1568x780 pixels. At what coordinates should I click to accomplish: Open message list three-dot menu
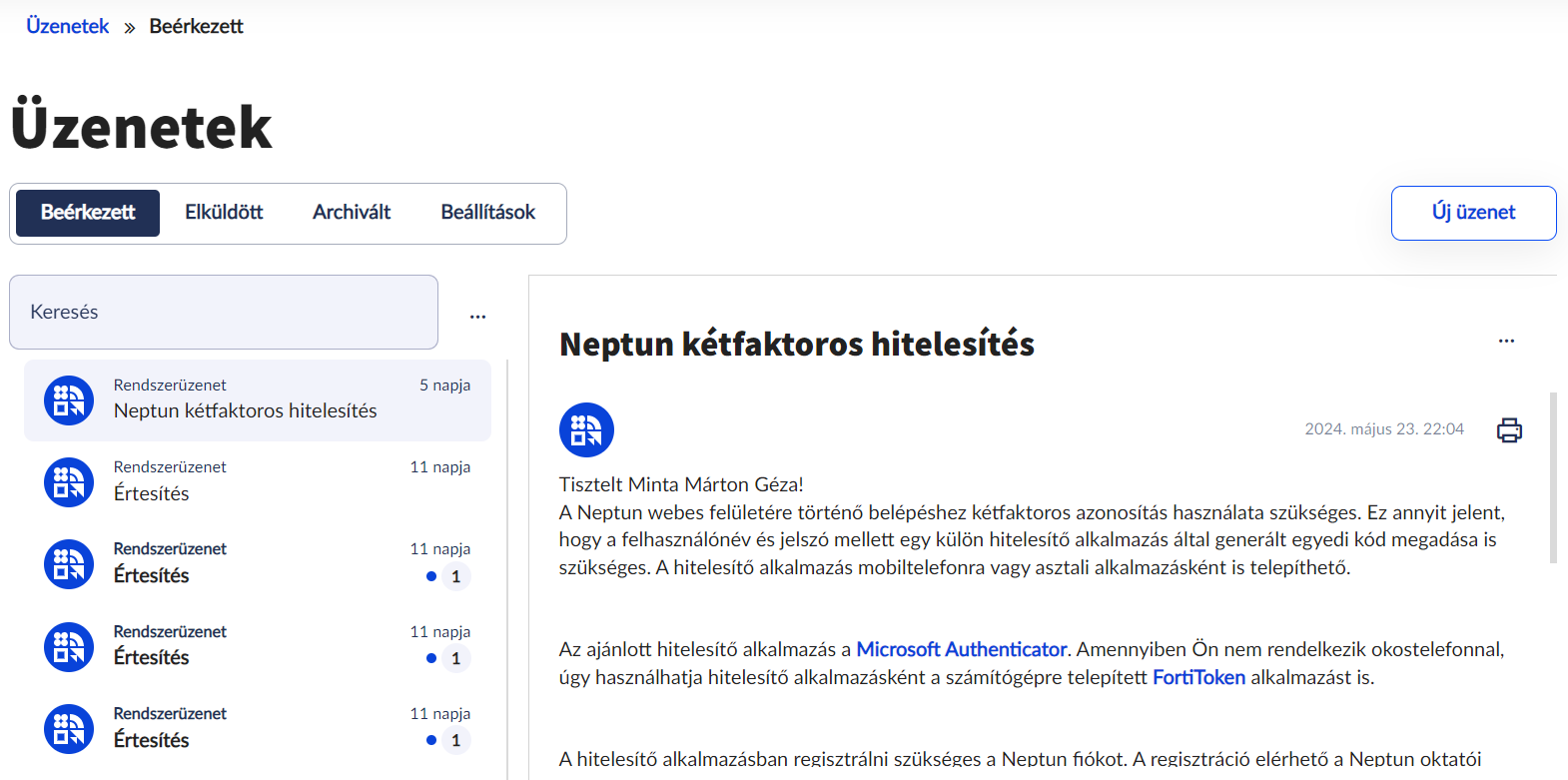click(x=477, y=317)
